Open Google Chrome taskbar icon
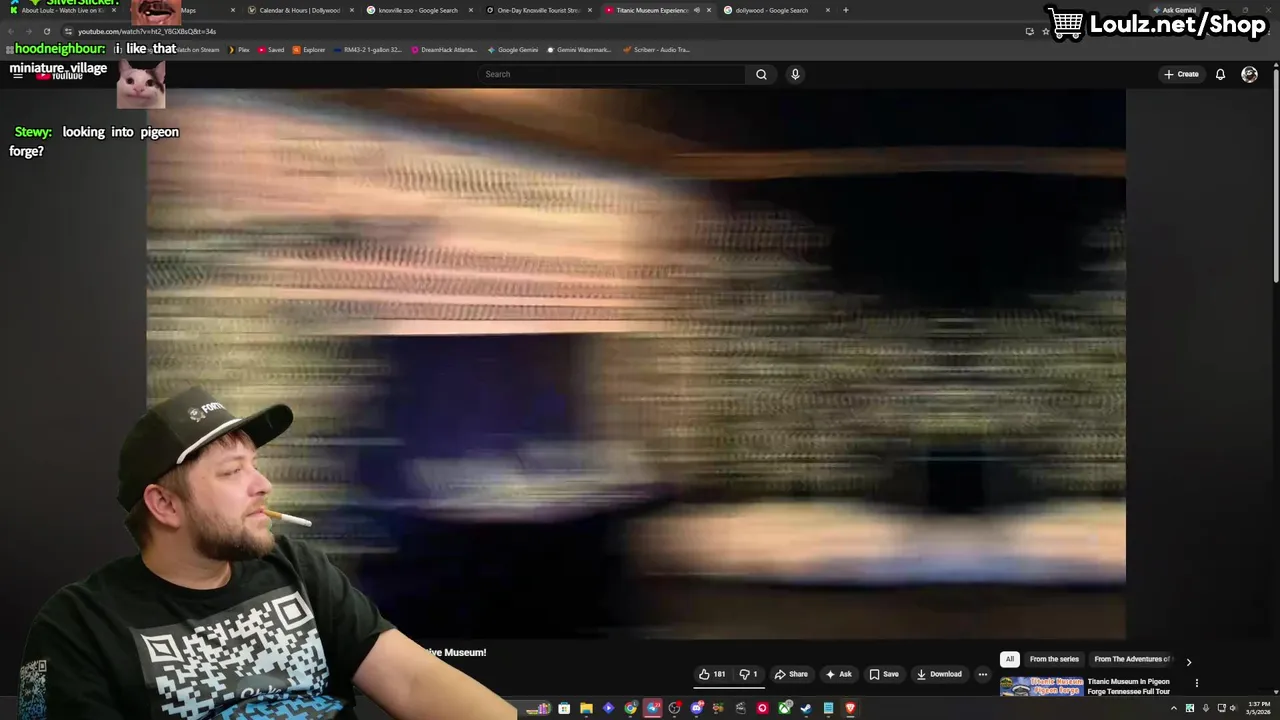This screenshot has height=720, width=1280. 631,708
